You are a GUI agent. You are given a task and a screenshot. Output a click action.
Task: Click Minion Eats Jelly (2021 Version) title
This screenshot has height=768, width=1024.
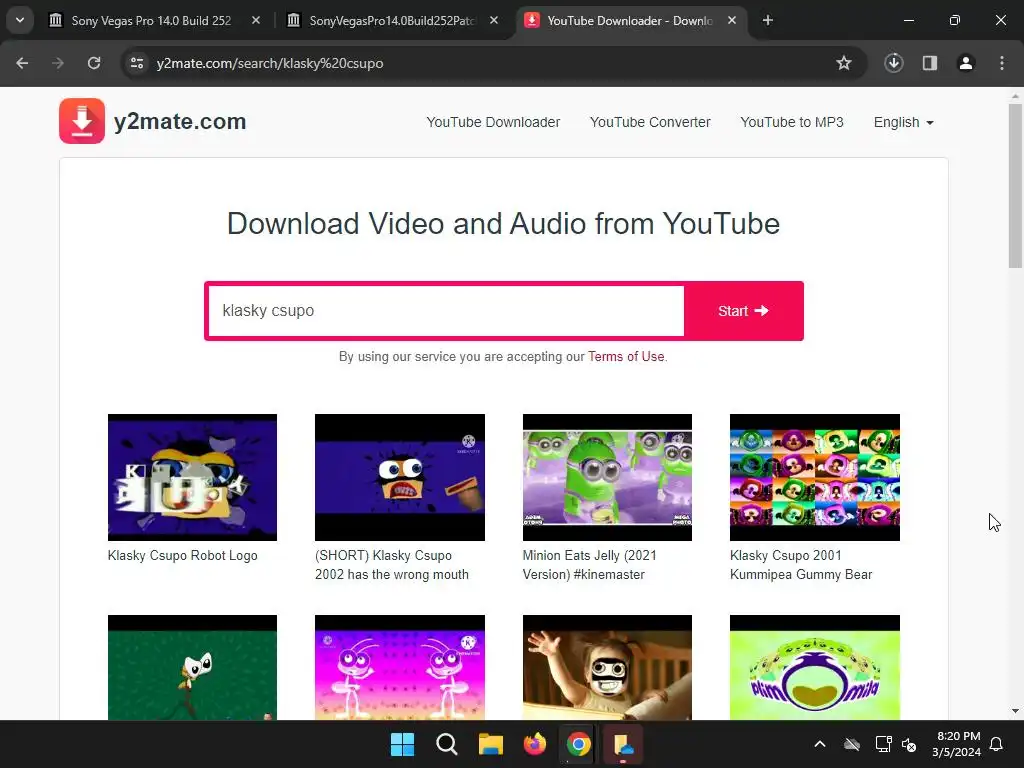click(x=589, y=565)
